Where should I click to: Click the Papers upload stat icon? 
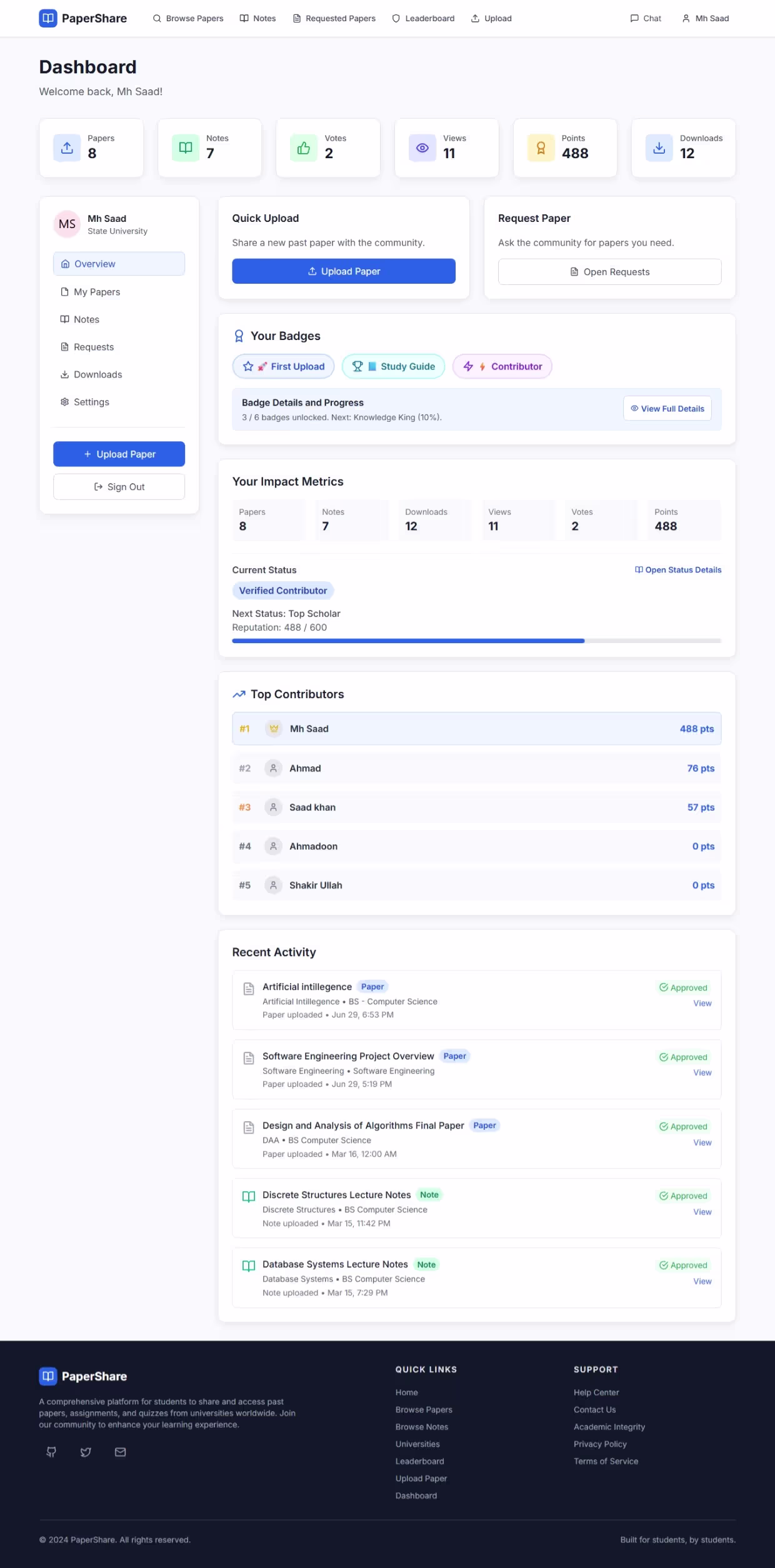[67, 148]
